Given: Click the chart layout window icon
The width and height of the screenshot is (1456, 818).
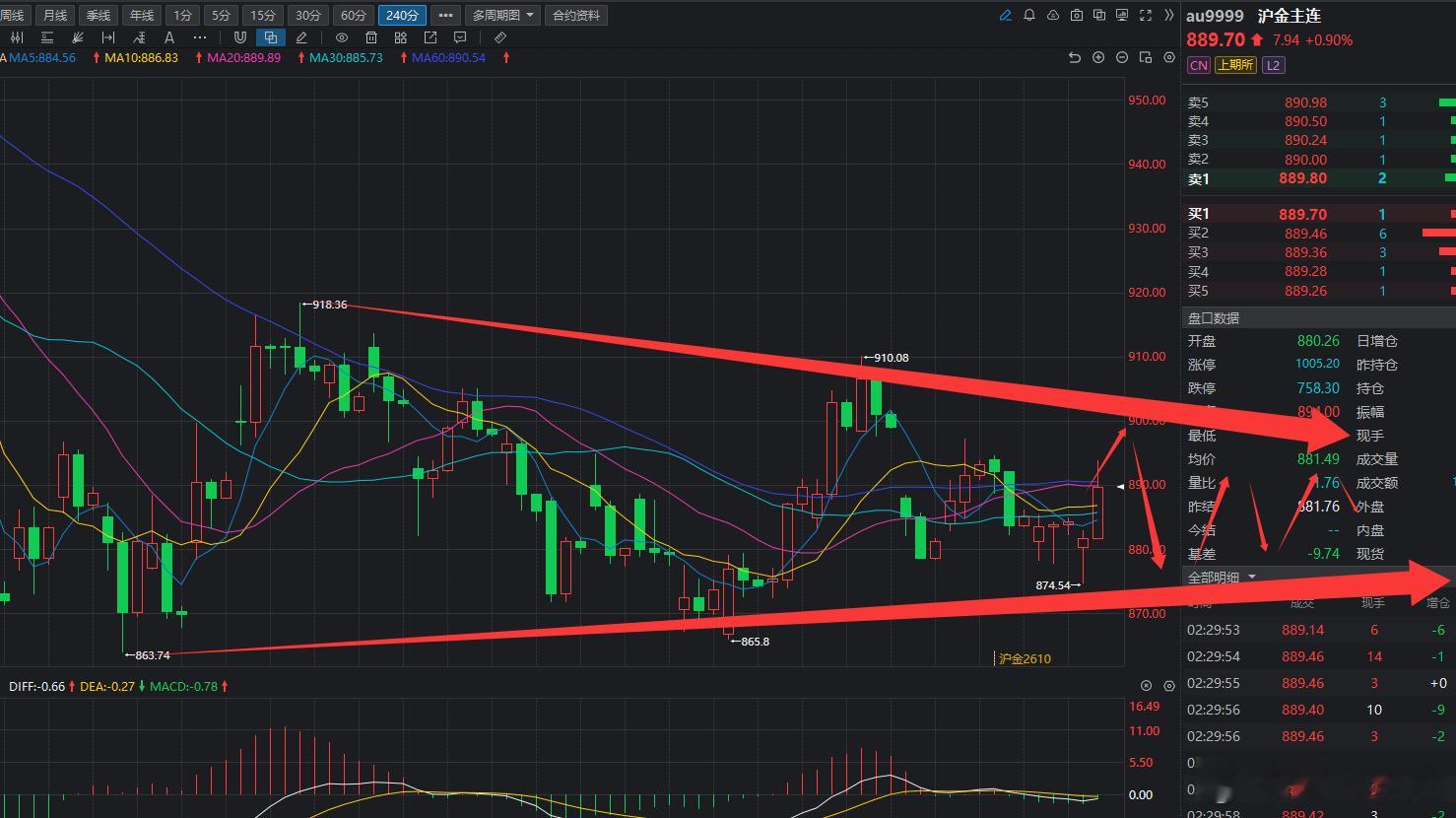Looking at the screenshot, I should 1145,58.
